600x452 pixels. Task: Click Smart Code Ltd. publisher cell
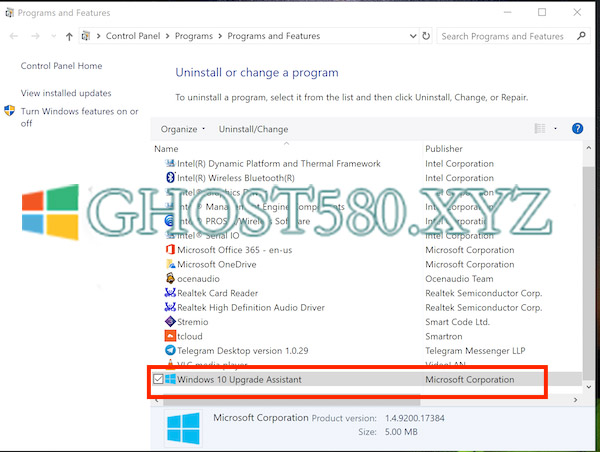pos(457,322)
